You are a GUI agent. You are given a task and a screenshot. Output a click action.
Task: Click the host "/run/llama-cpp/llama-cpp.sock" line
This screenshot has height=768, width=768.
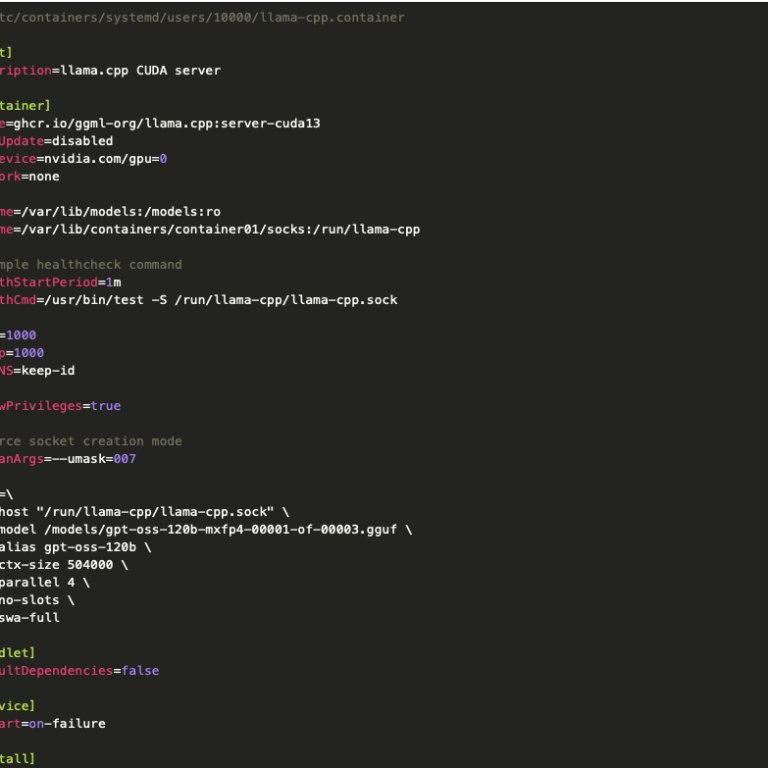pos(144,512)
